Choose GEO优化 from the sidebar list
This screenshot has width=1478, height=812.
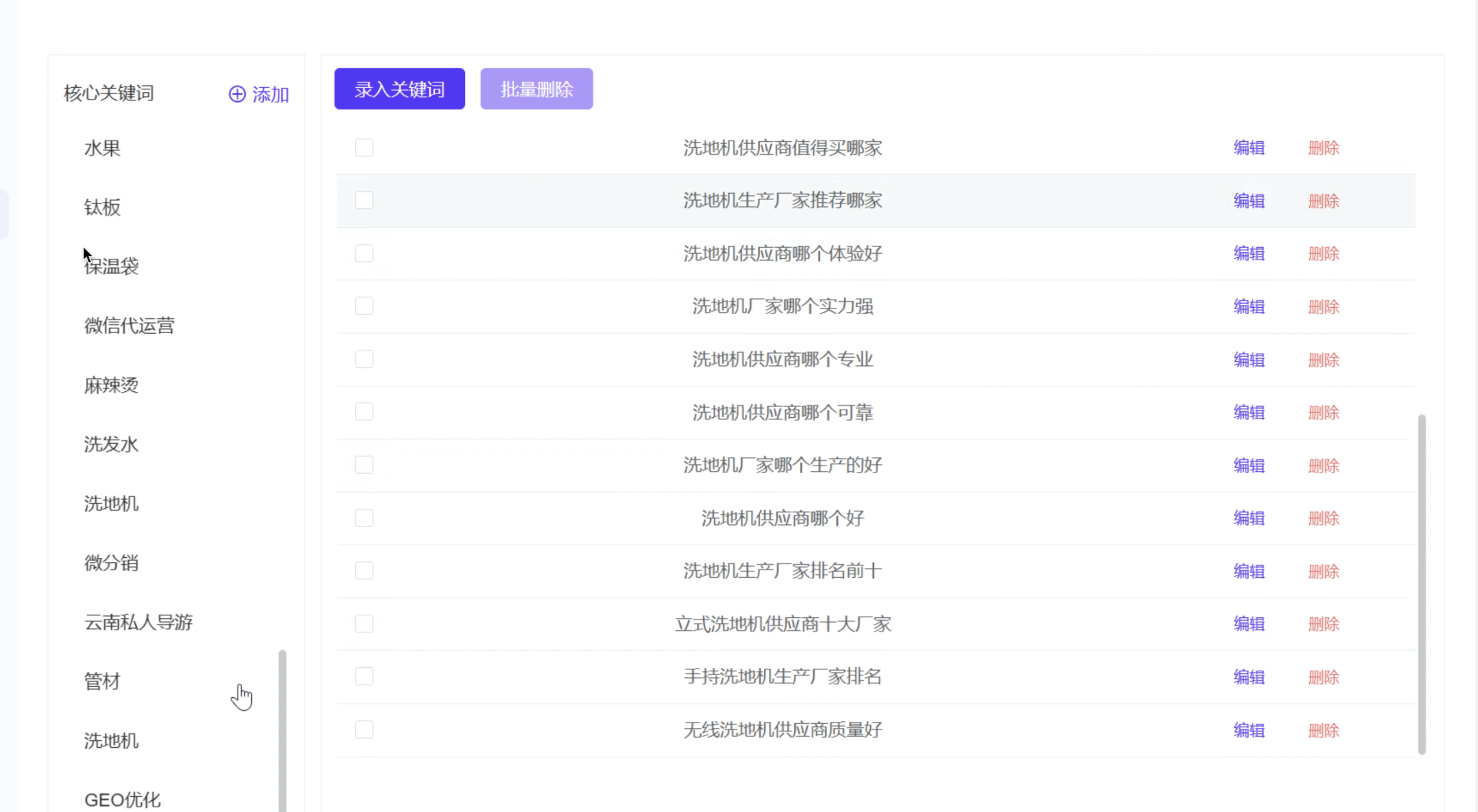tap(122, 800)
